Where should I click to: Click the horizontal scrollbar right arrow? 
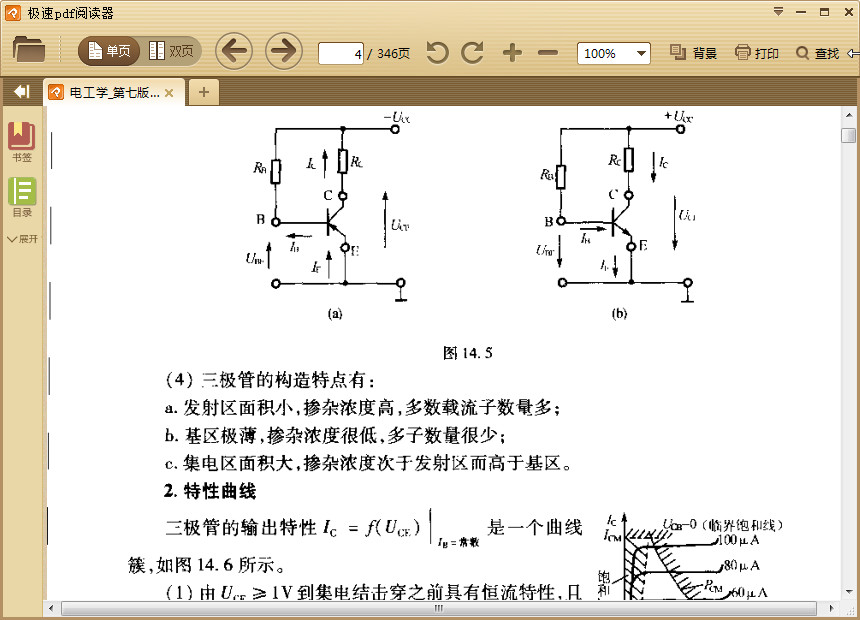coord(831,608)
